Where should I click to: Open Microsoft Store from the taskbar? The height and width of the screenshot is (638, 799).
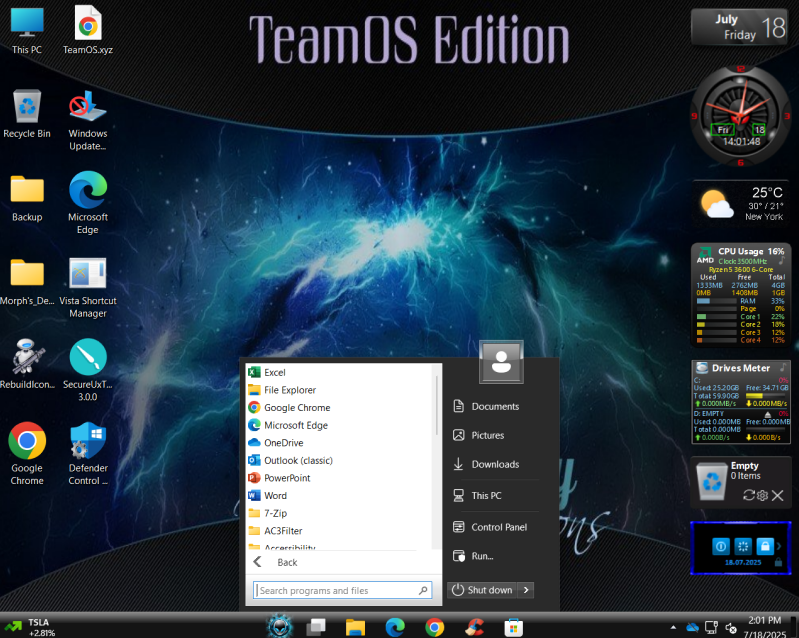[514, 627]
